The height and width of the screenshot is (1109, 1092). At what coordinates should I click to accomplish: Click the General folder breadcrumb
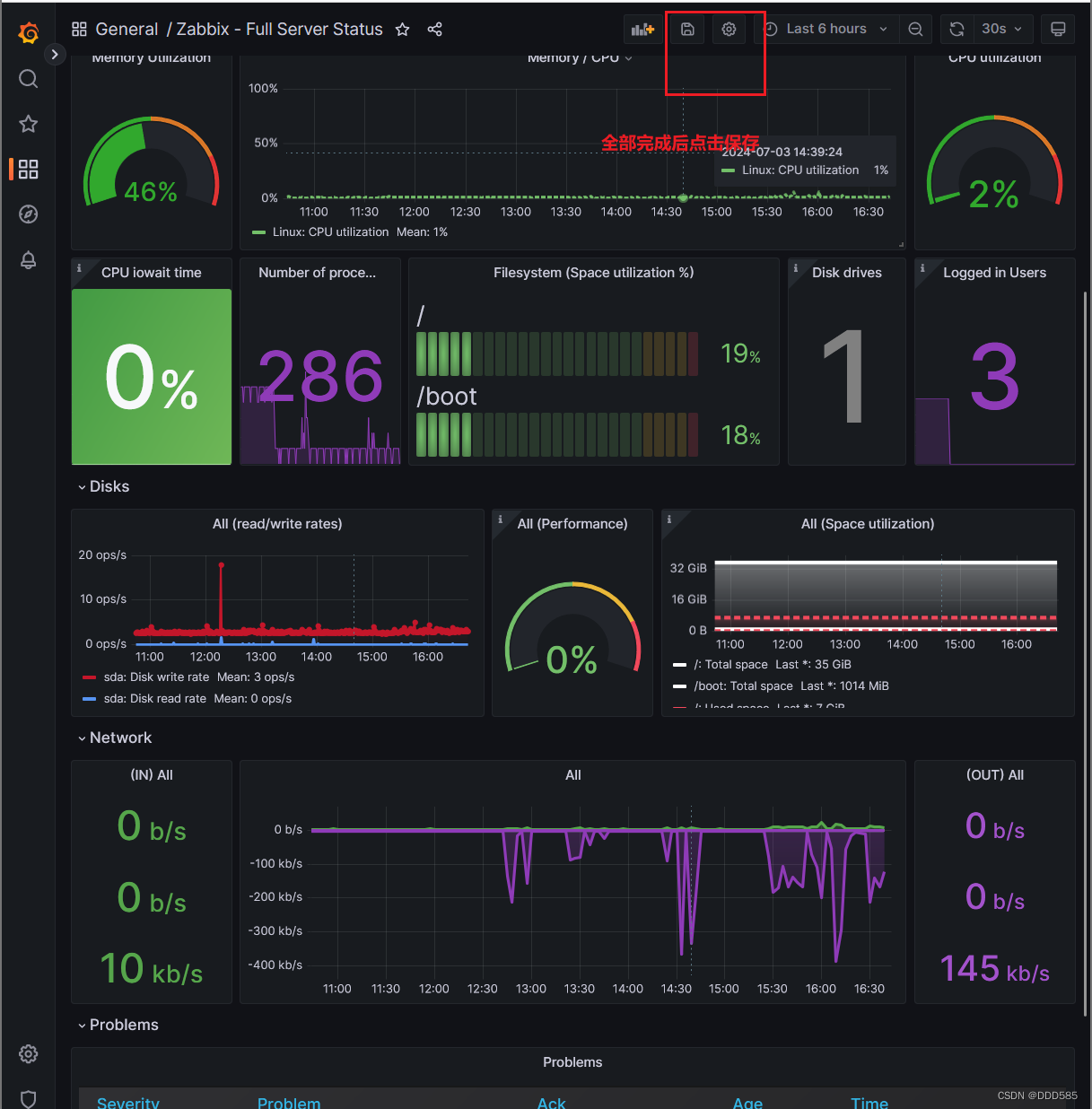coord(127,30)
